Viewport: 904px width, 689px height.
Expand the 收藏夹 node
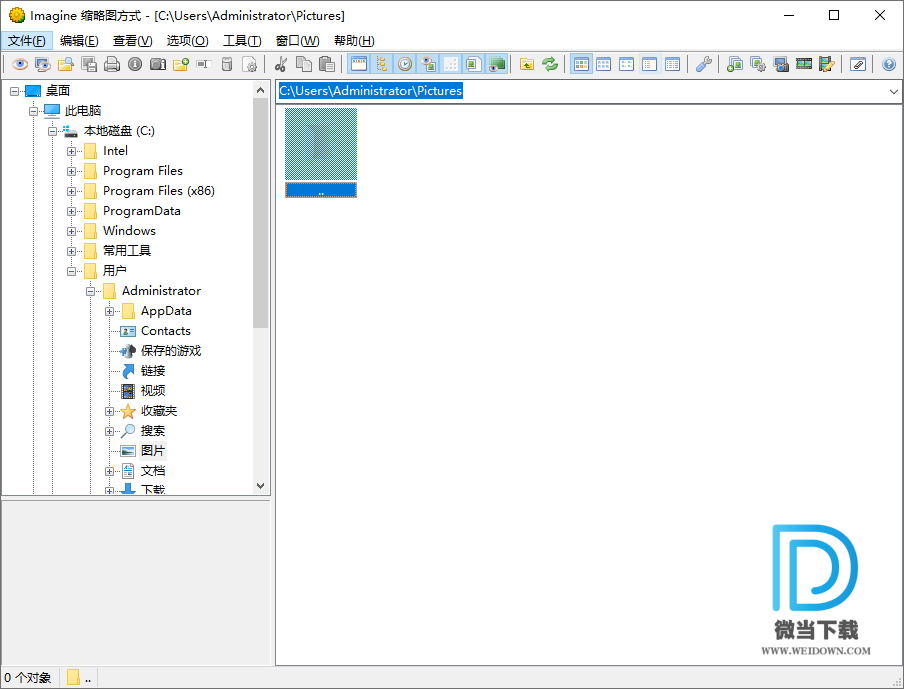[x=110, y=411]
